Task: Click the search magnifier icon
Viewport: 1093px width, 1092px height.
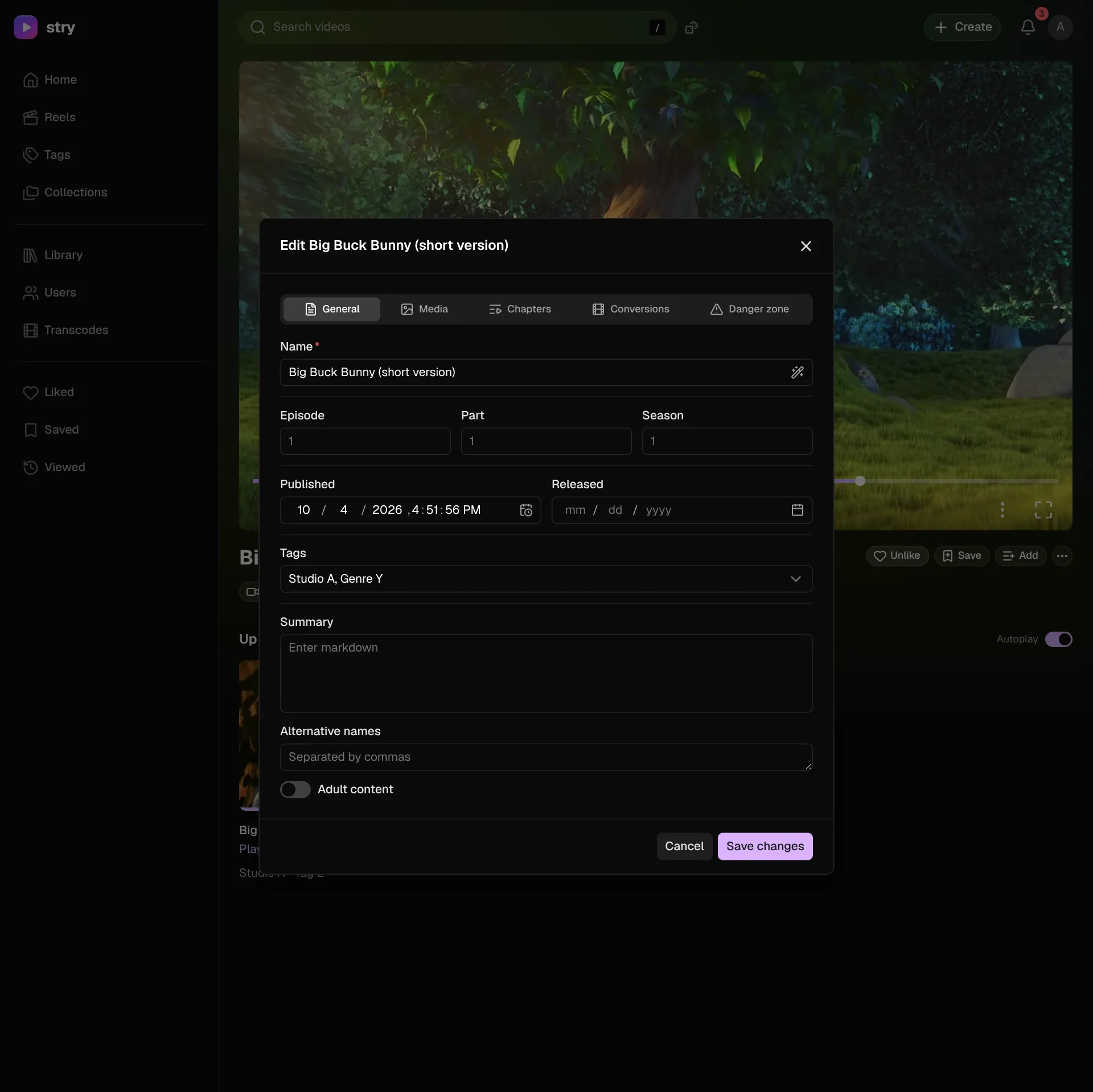Action: (258, 27)
